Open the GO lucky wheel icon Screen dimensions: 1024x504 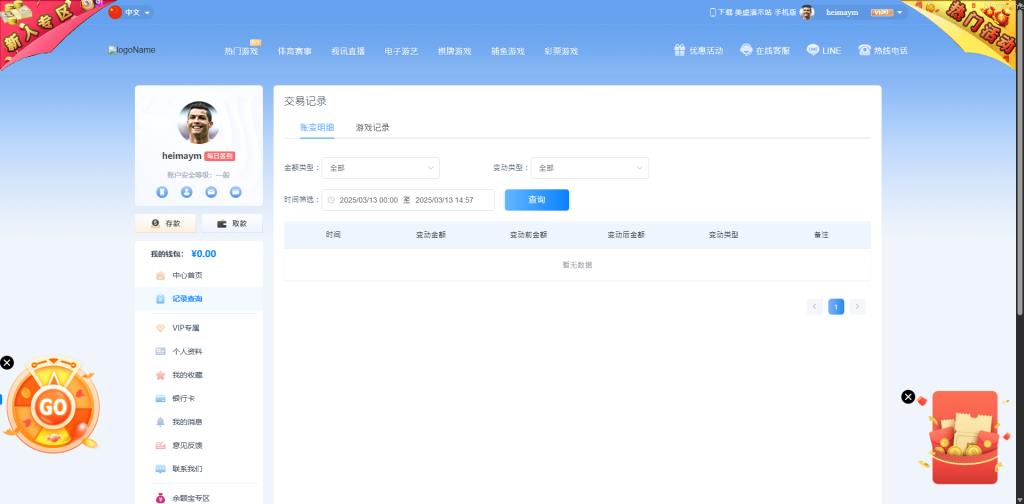52,407
